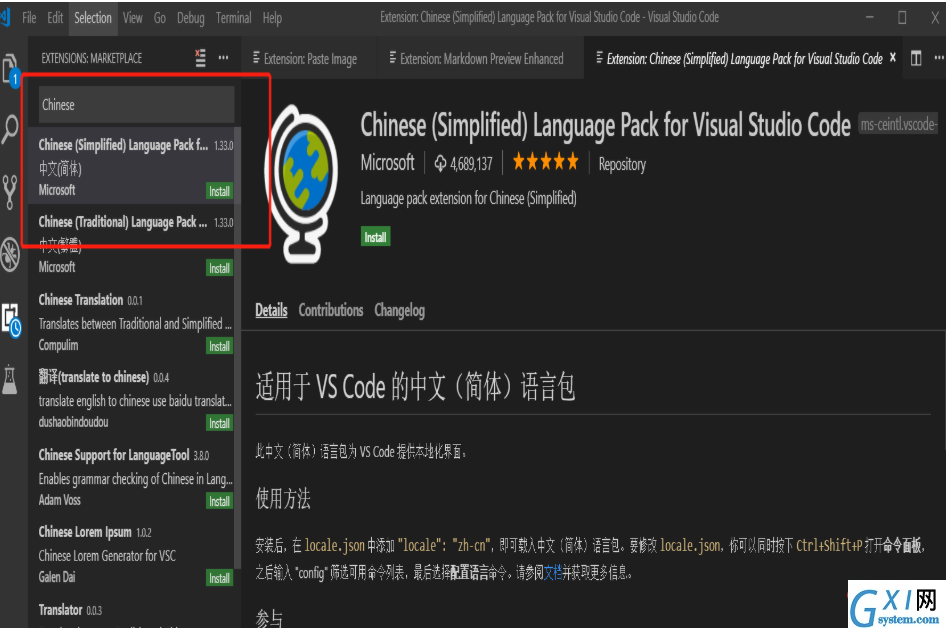This screenshot has height=628, width=946.
Task: Open the Terminal menu
Action: pyautogui.click(x=233, y=17)
